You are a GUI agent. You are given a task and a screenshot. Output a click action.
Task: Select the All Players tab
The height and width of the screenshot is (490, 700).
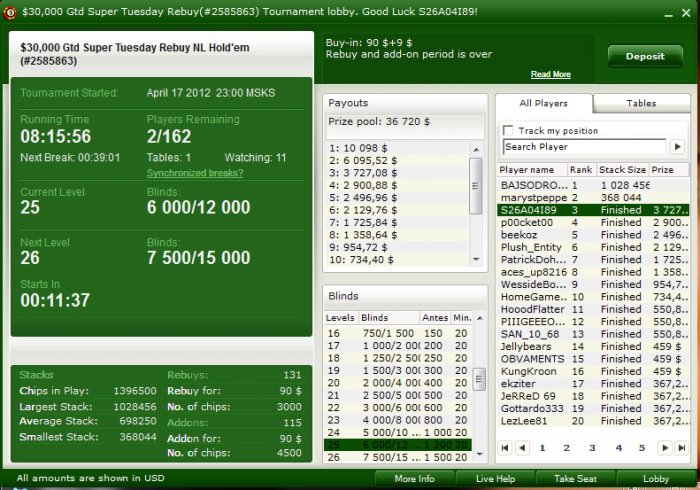(543, 103)
